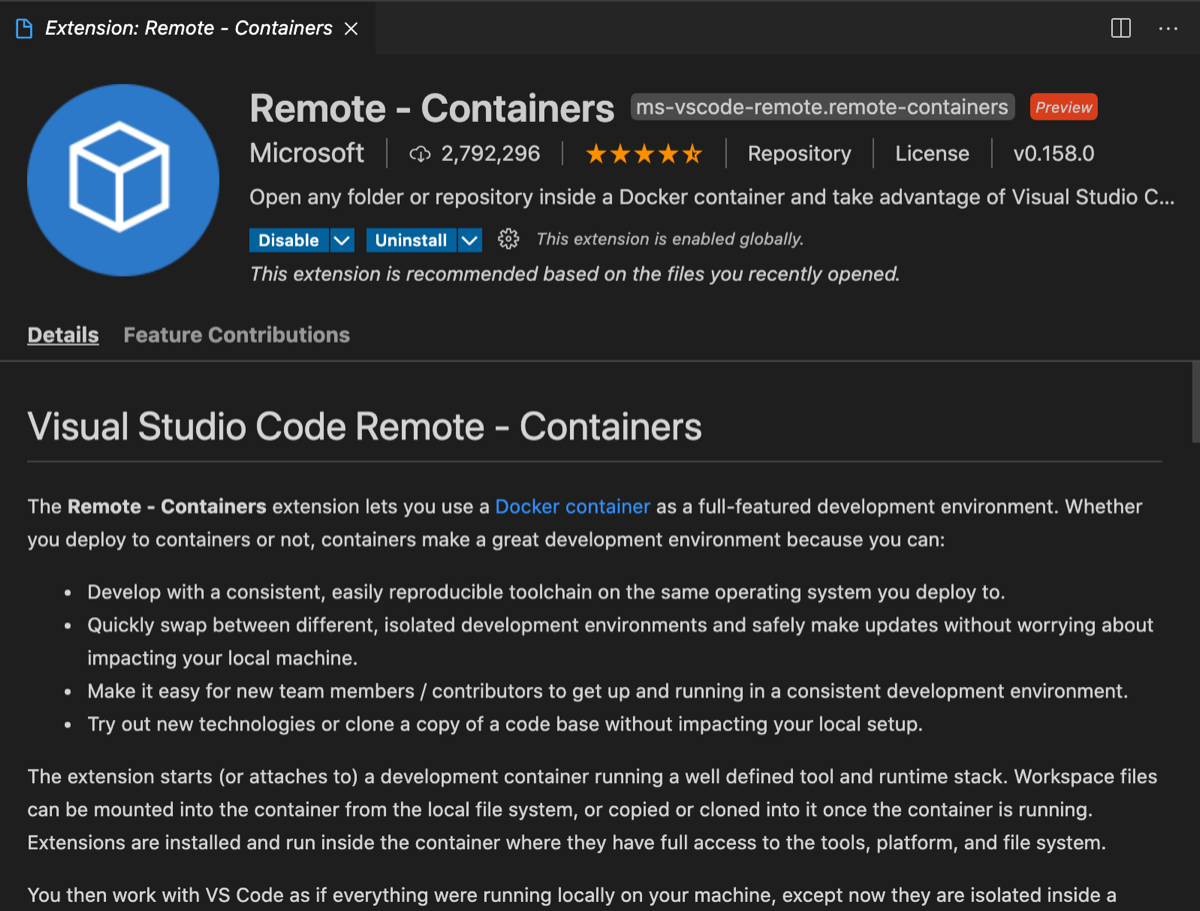The image size is (1200, 911).
Task: Click the red Preview badge
Action: [1064, 107]
